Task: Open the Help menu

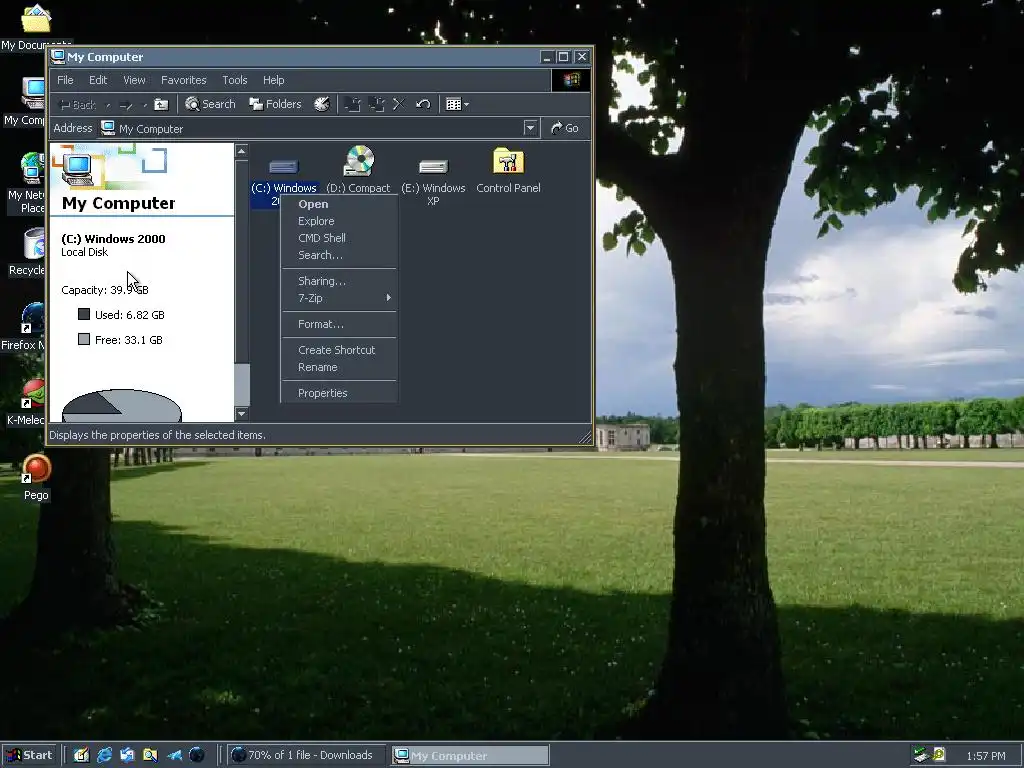Action: (274, 80)
